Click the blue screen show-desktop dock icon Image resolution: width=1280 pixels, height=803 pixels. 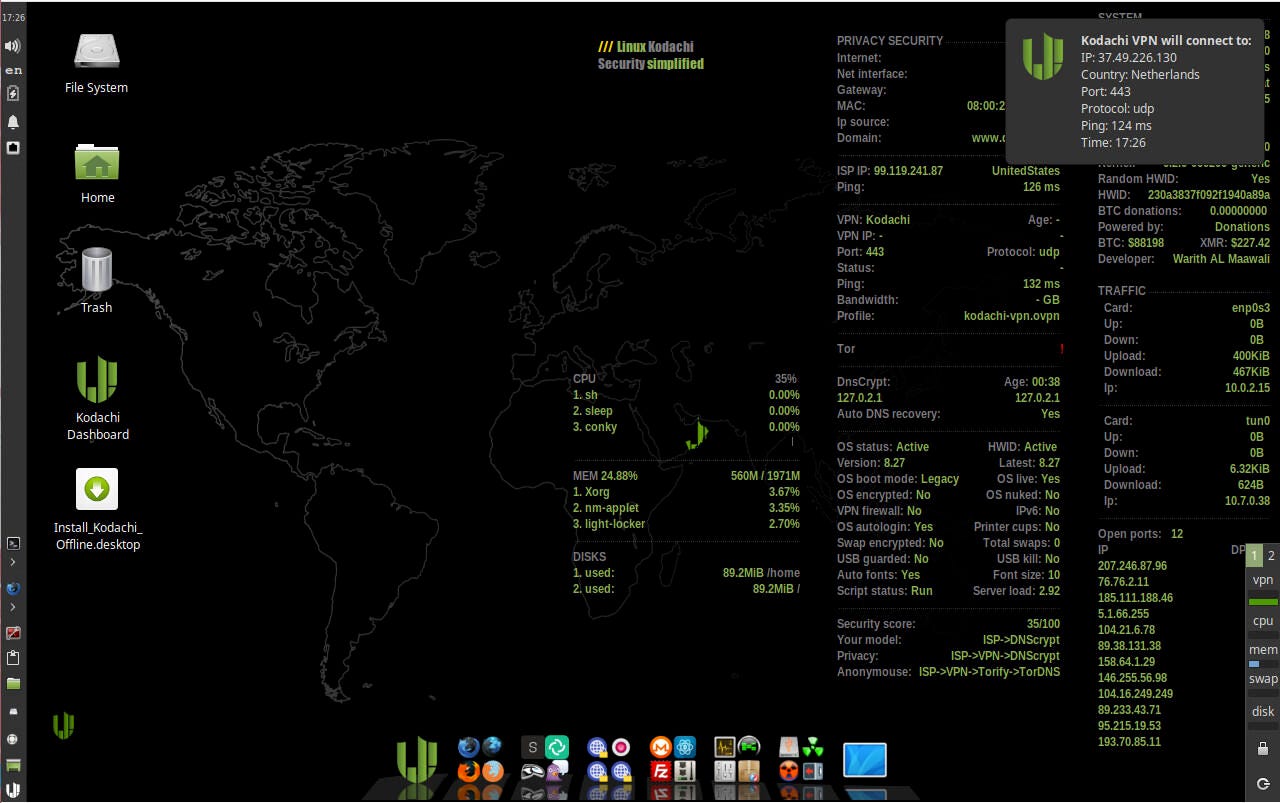[x=865, y=759]
